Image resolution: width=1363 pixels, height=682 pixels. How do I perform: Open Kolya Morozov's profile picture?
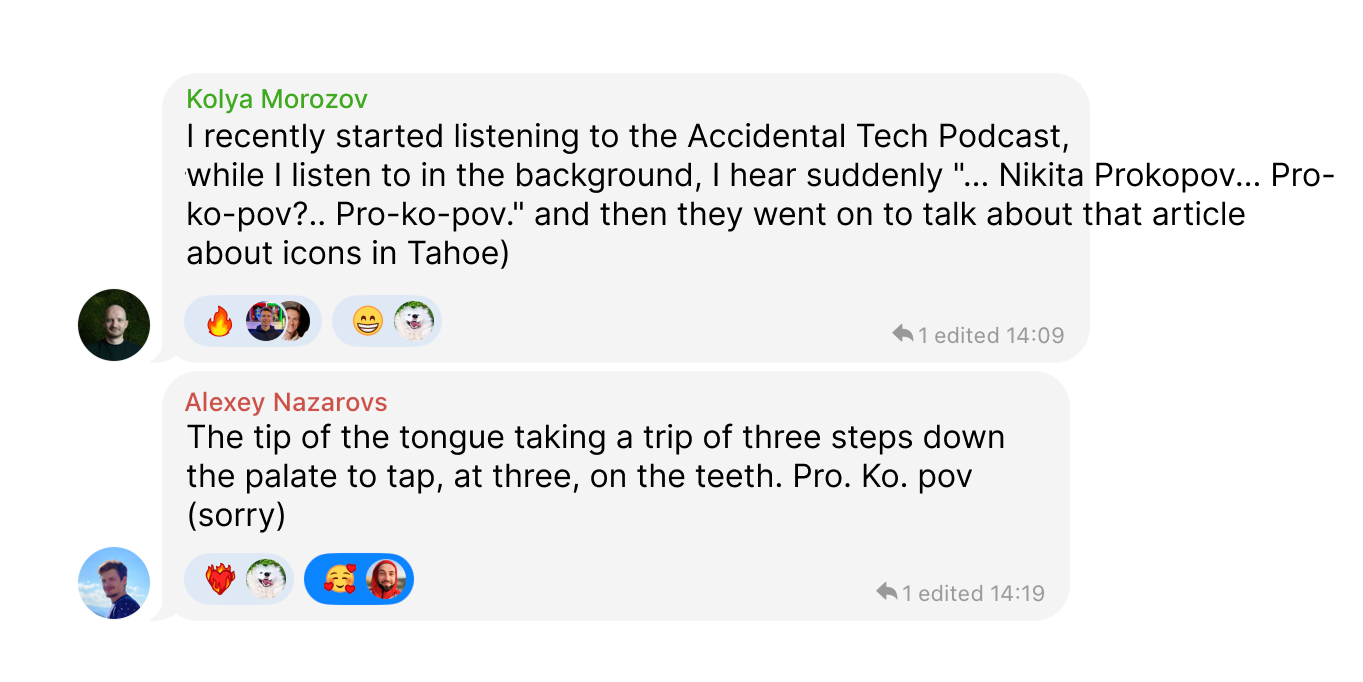pyautogui.click(x=114, y=325)
